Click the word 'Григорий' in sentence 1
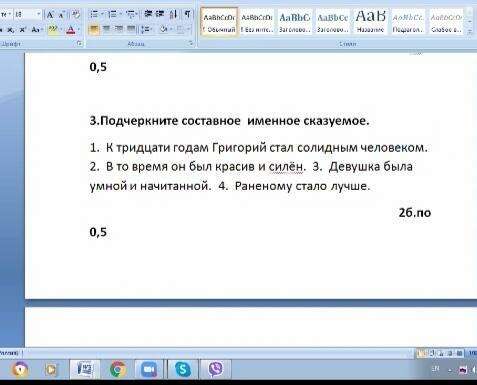The height and width of the screenshot is (385, 477). (239, 147)
